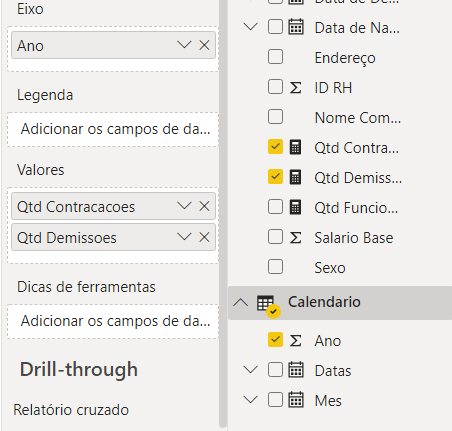
Task: Select the Salario Base field name
Action: coord(354,238)
